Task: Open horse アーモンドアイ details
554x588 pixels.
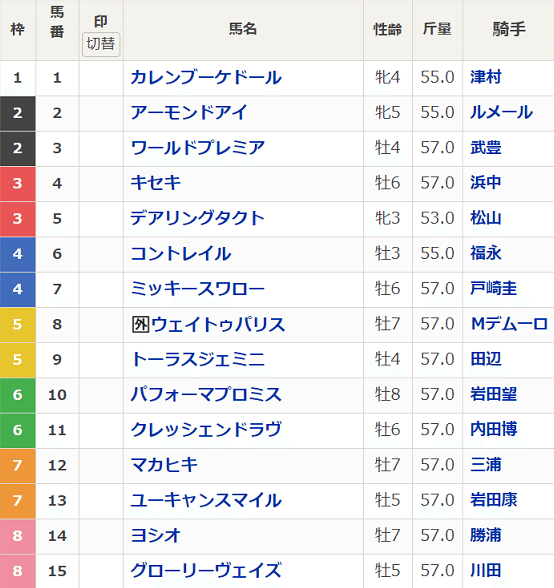Action: coord(189,112)
